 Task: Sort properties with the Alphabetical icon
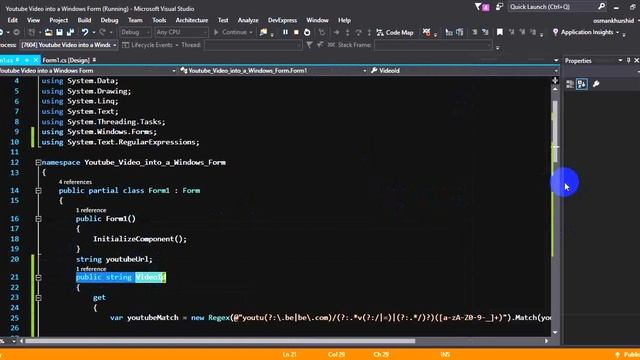(582, 84)
